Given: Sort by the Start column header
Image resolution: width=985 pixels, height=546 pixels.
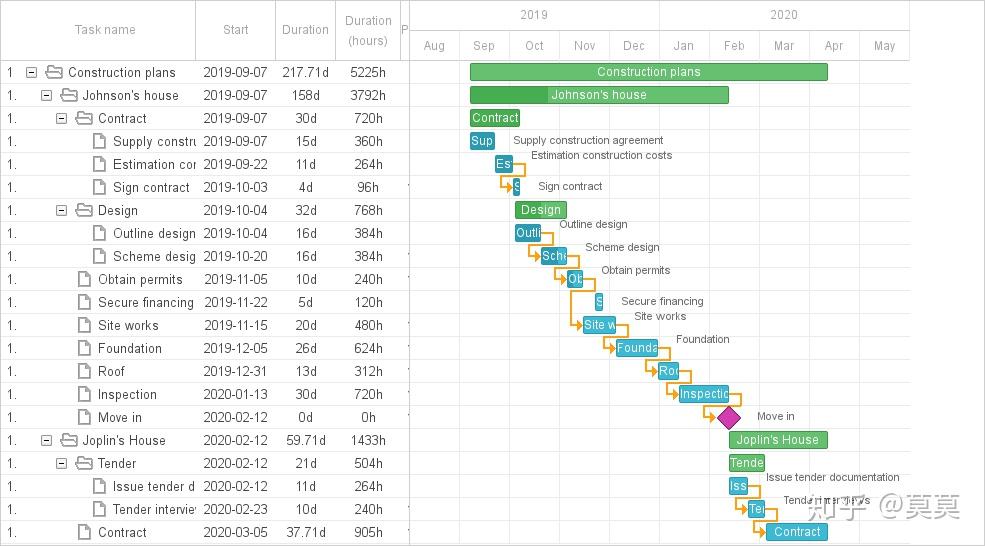Looking at the screenshot, I should [x=236, y=30].
